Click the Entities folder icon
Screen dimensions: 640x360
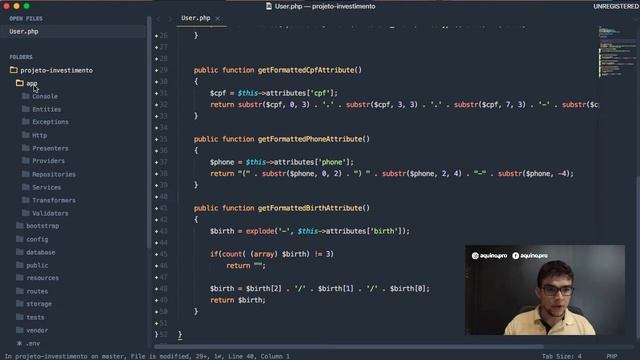click(x=26, y=109)
